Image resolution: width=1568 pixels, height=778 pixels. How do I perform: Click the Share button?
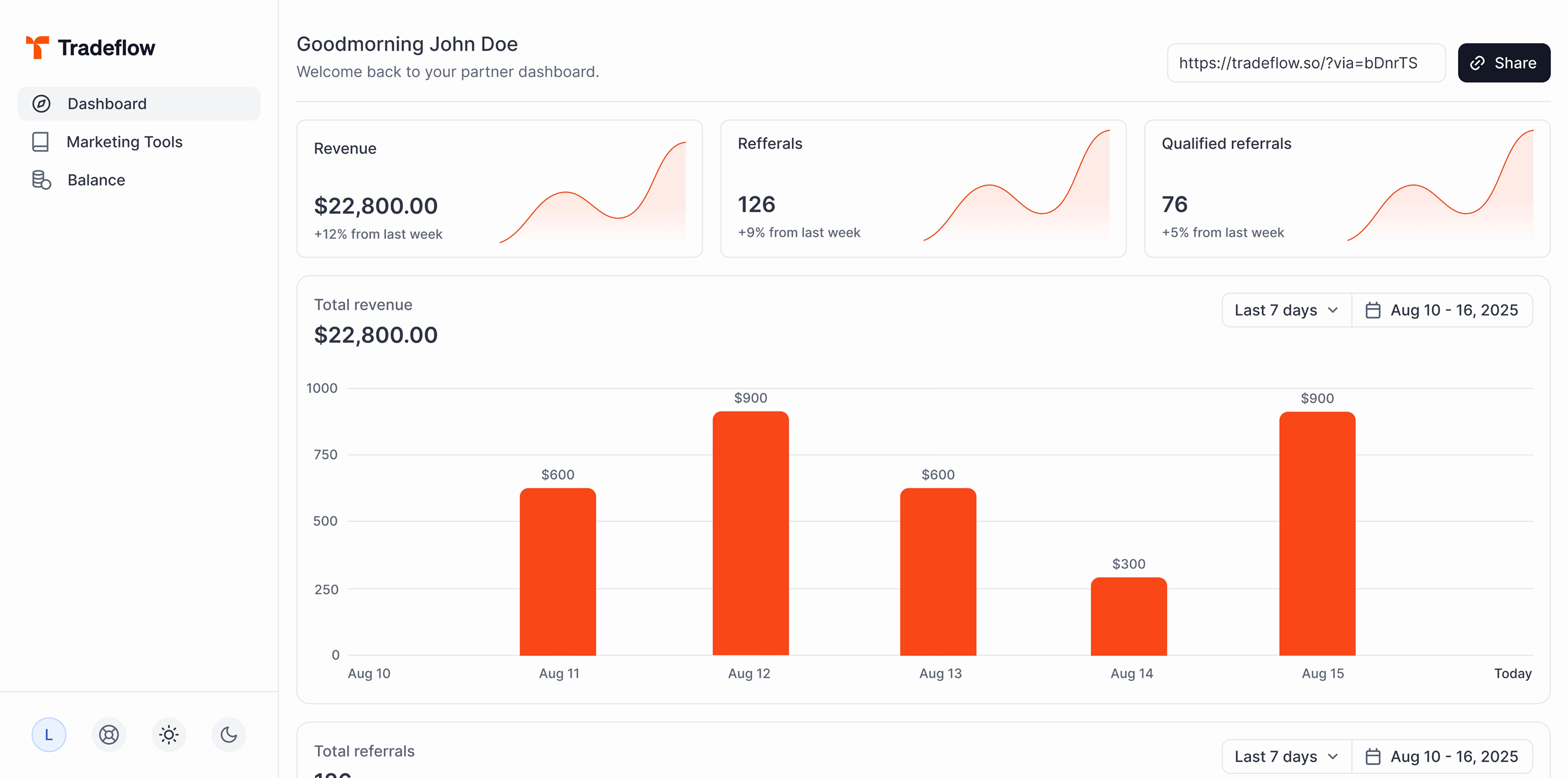click(1503, 63)
